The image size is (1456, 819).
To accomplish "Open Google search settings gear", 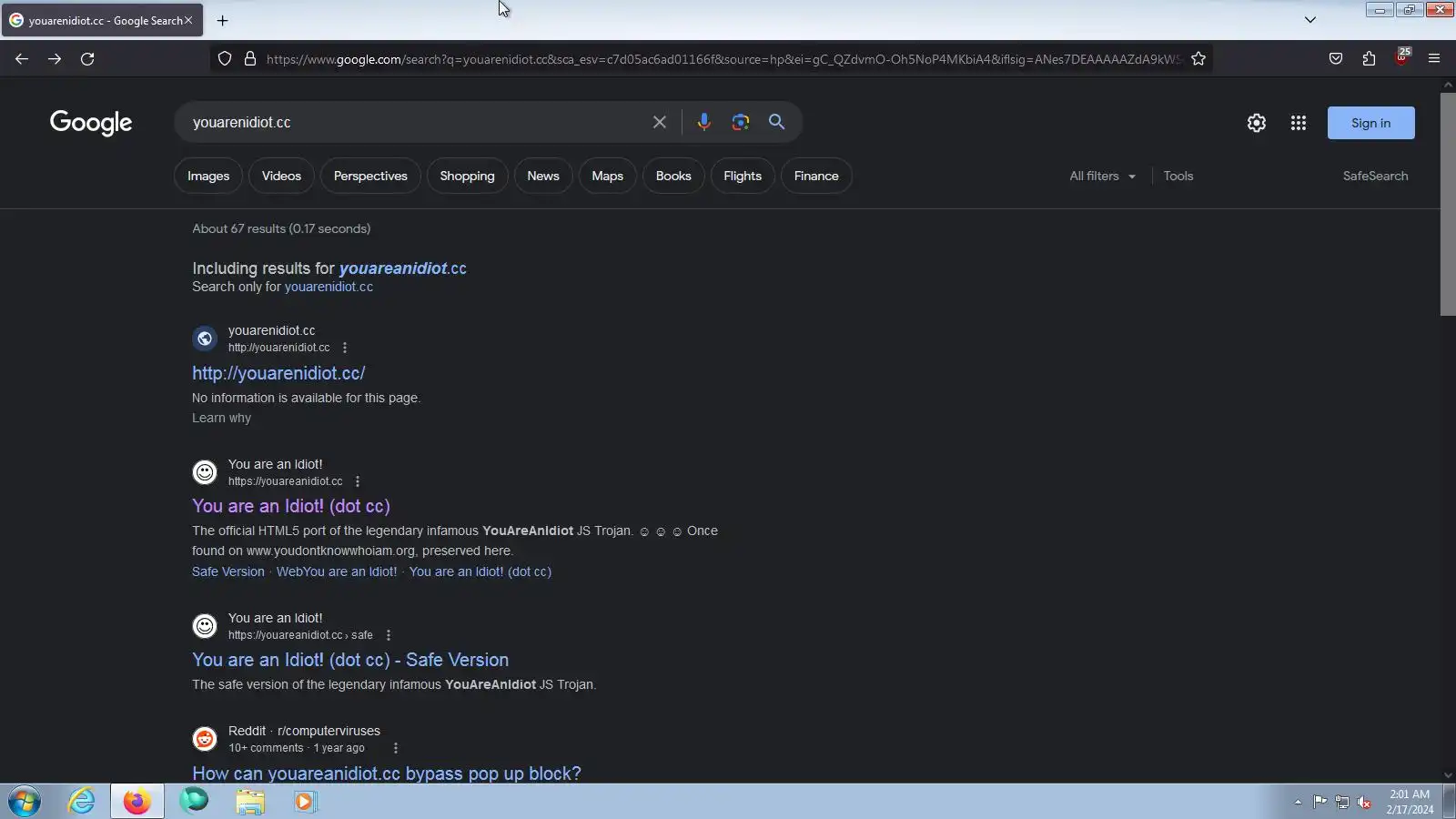I will 1257,123.
